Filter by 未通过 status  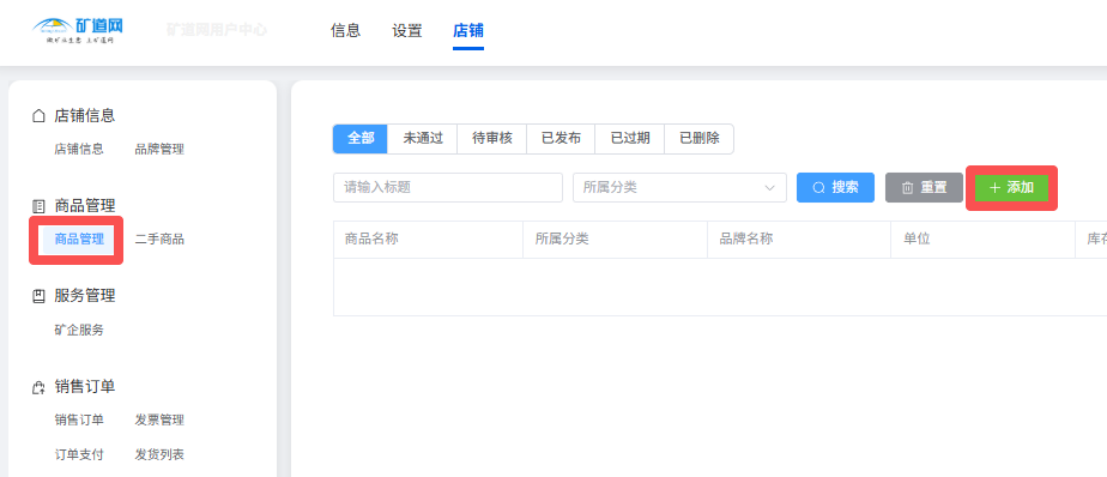tap(423, 139)
